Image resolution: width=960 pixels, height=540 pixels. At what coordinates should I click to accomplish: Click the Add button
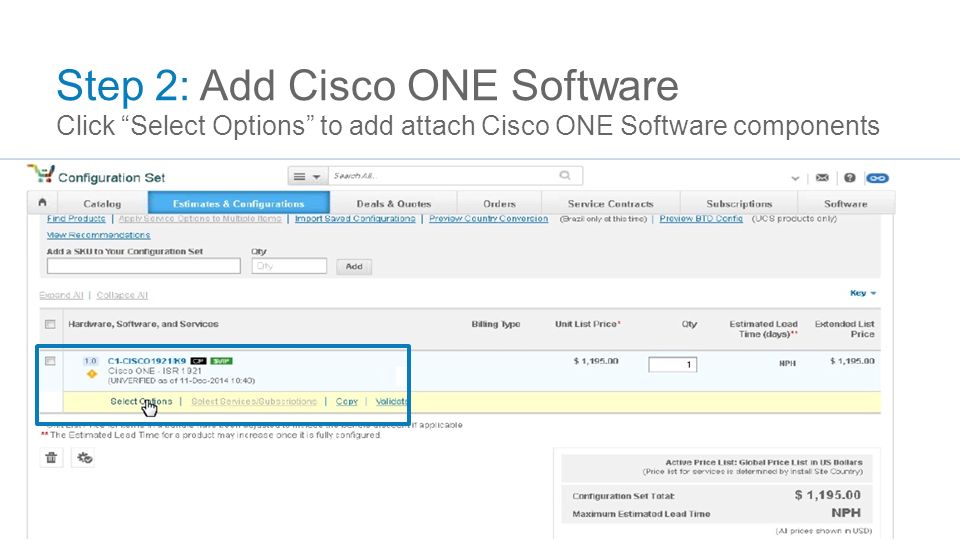click(x=354, y=266)
